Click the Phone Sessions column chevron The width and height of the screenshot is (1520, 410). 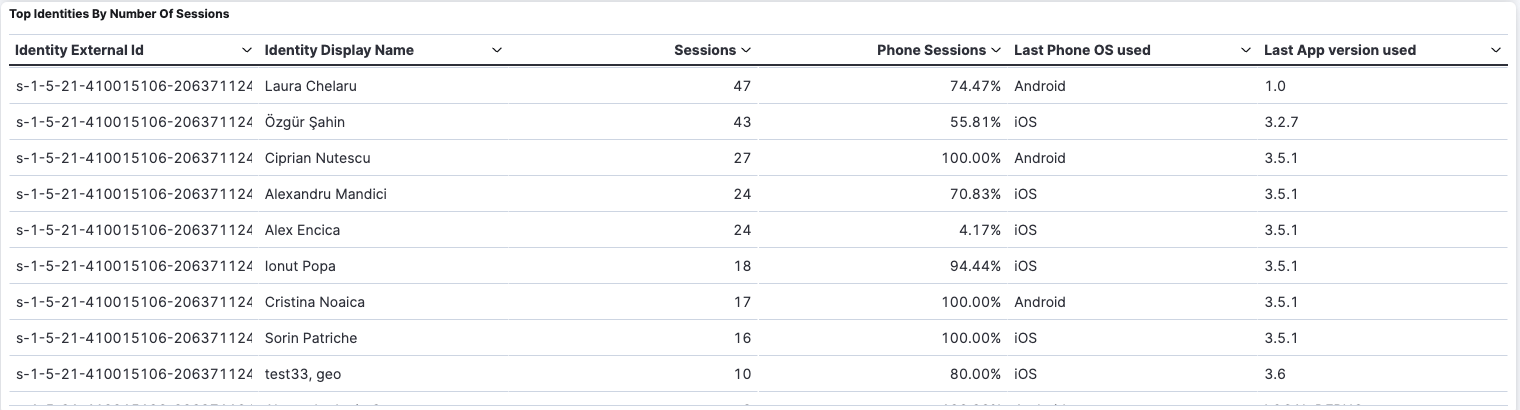pos(996,50)
